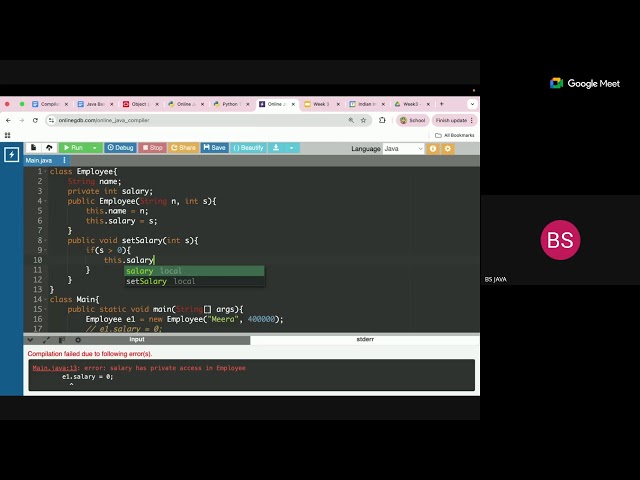Place cursor on 'private int salary;' line

point(110,191)
